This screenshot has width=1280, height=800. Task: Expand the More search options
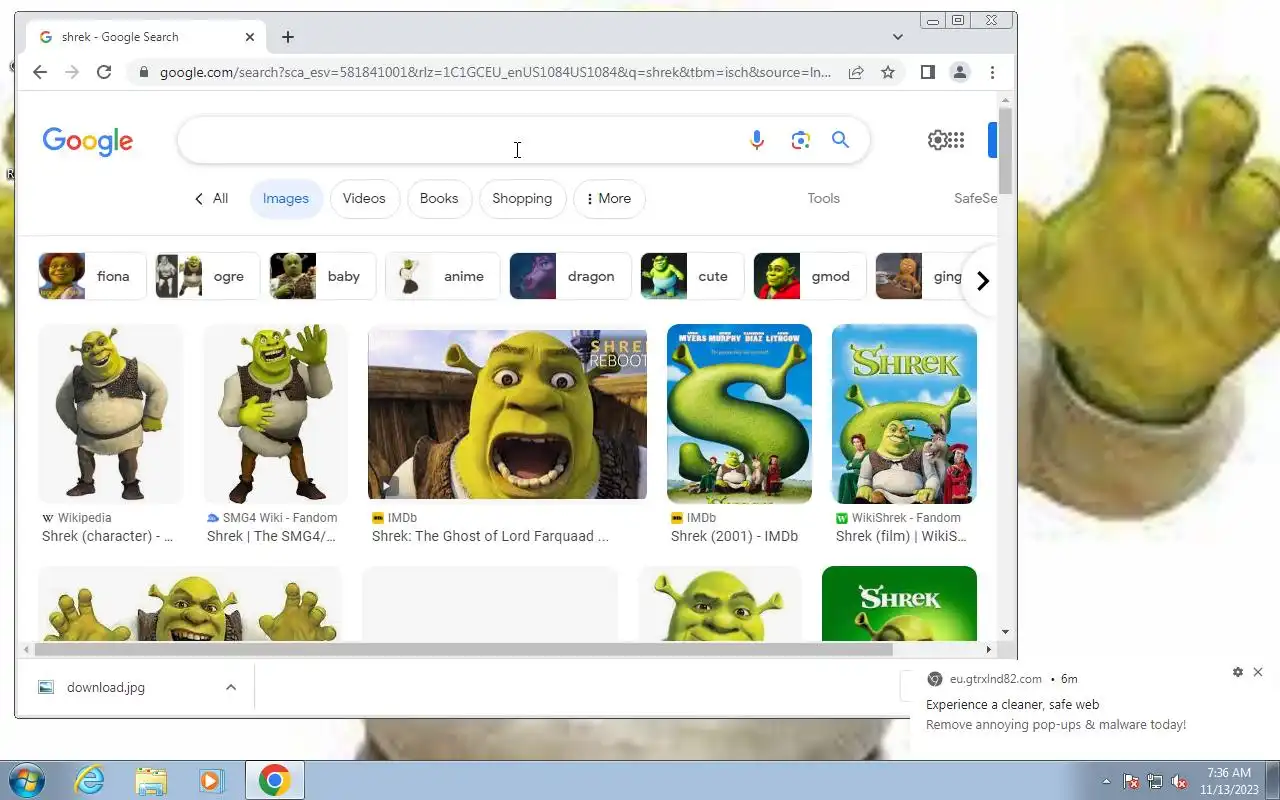pyautogui.click(x=609, y=198)
